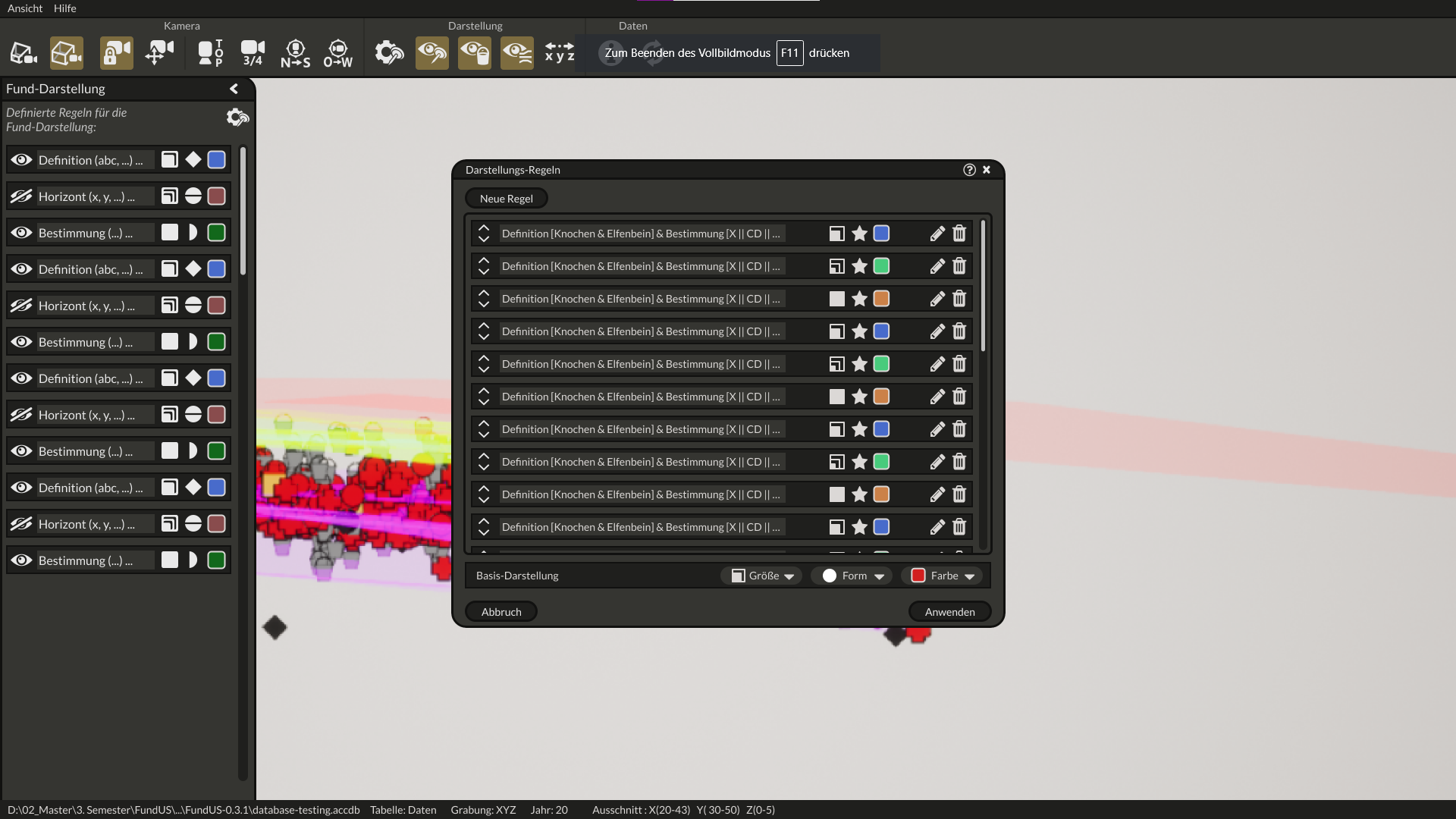
Task: Open the Größe dropdown in Basis-Darstellung
Action: point(762,576)
